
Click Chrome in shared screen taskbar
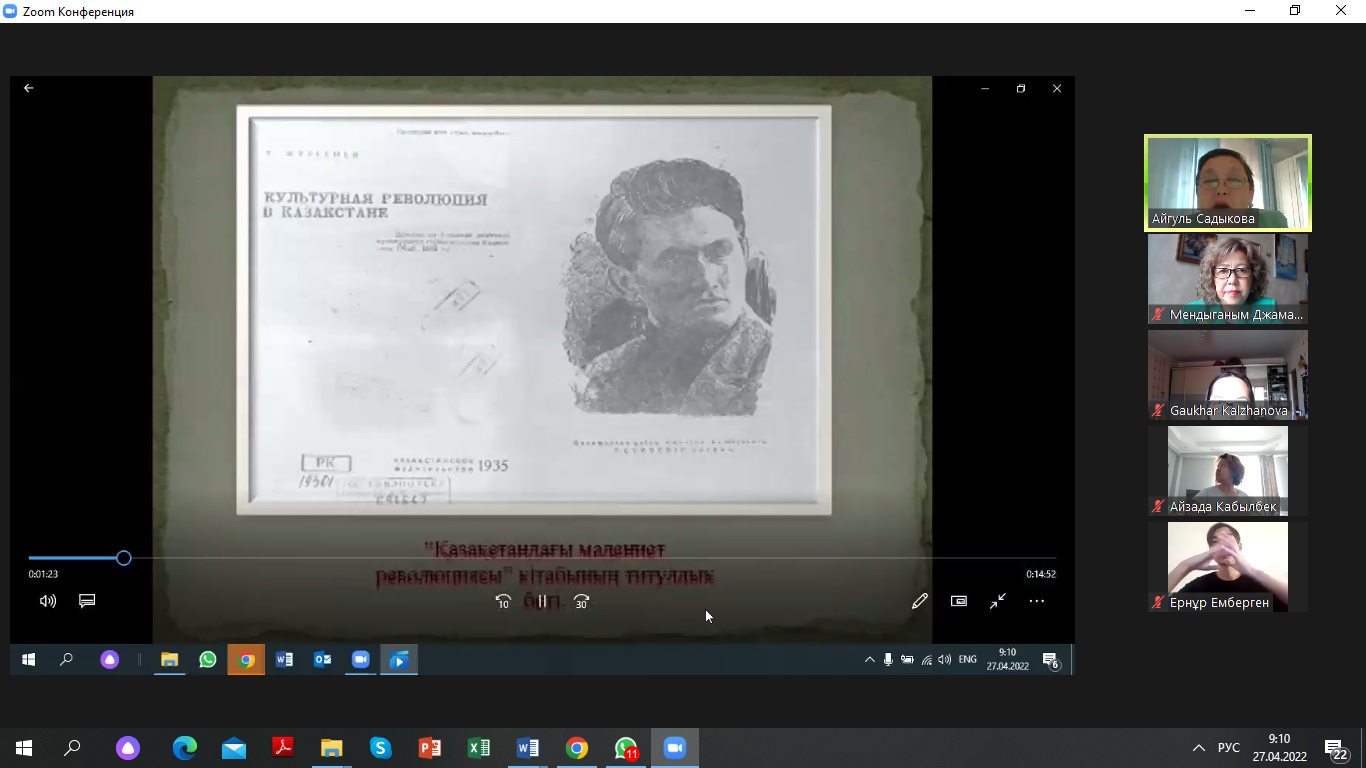[x=246, y=660]
